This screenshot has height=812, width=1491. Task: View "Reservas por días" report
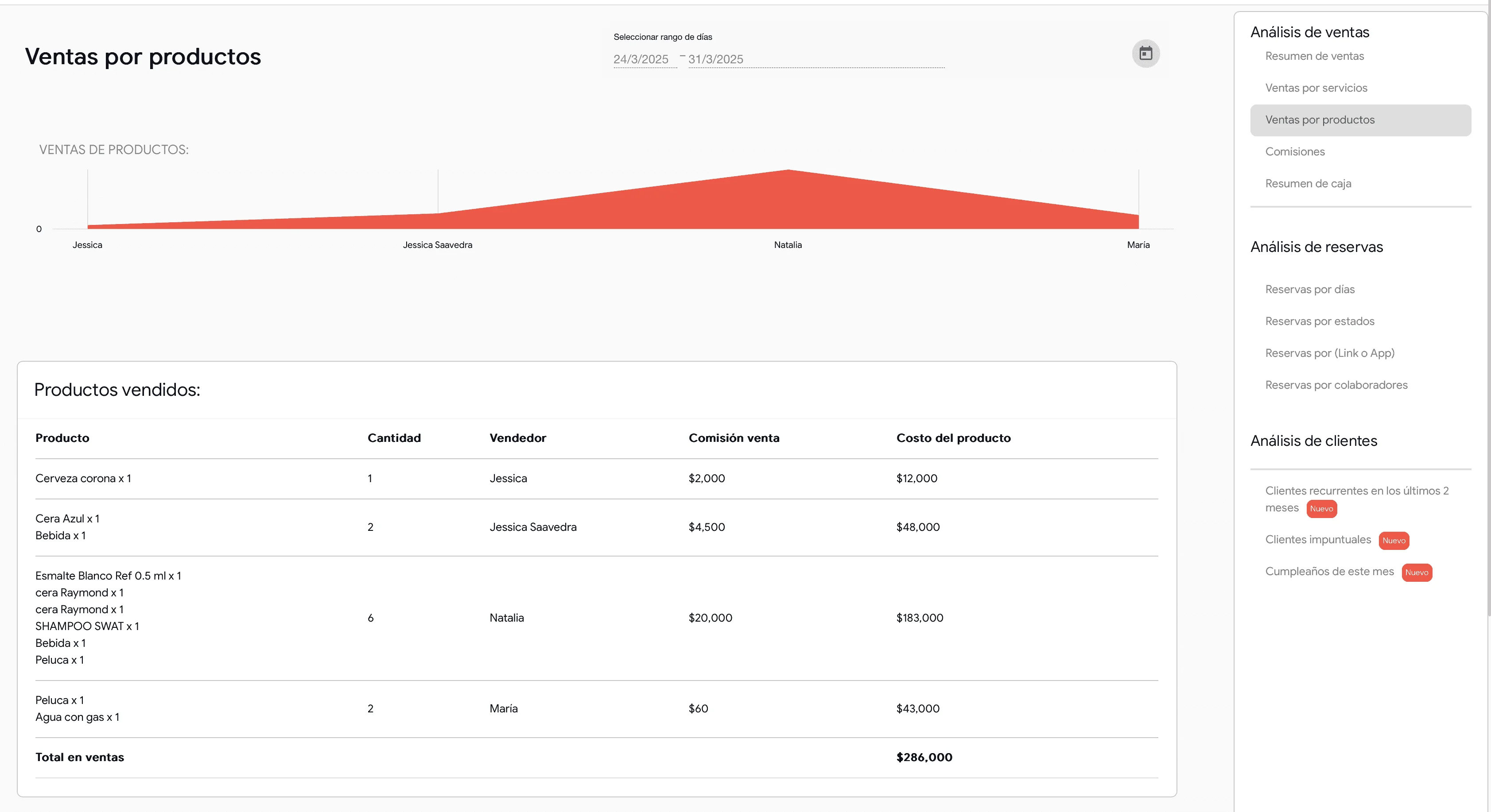(1310, 289)
